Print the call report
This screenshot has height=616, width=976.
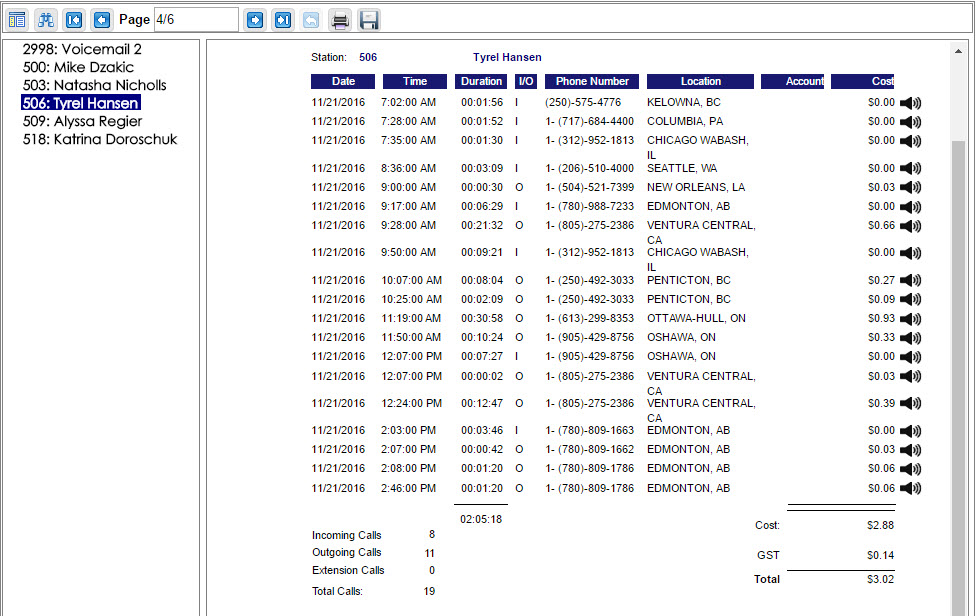tap(340, 20)
